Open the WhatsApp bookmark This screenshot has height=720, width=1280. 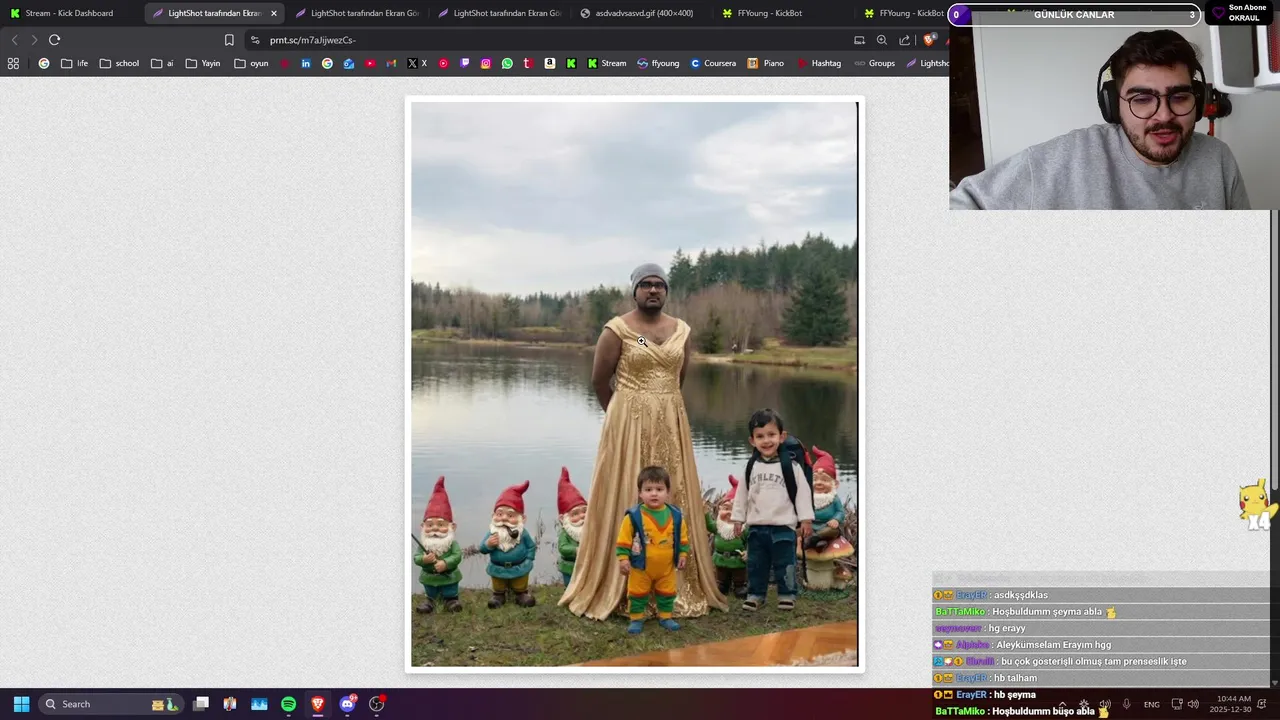(x=507, y=63)
